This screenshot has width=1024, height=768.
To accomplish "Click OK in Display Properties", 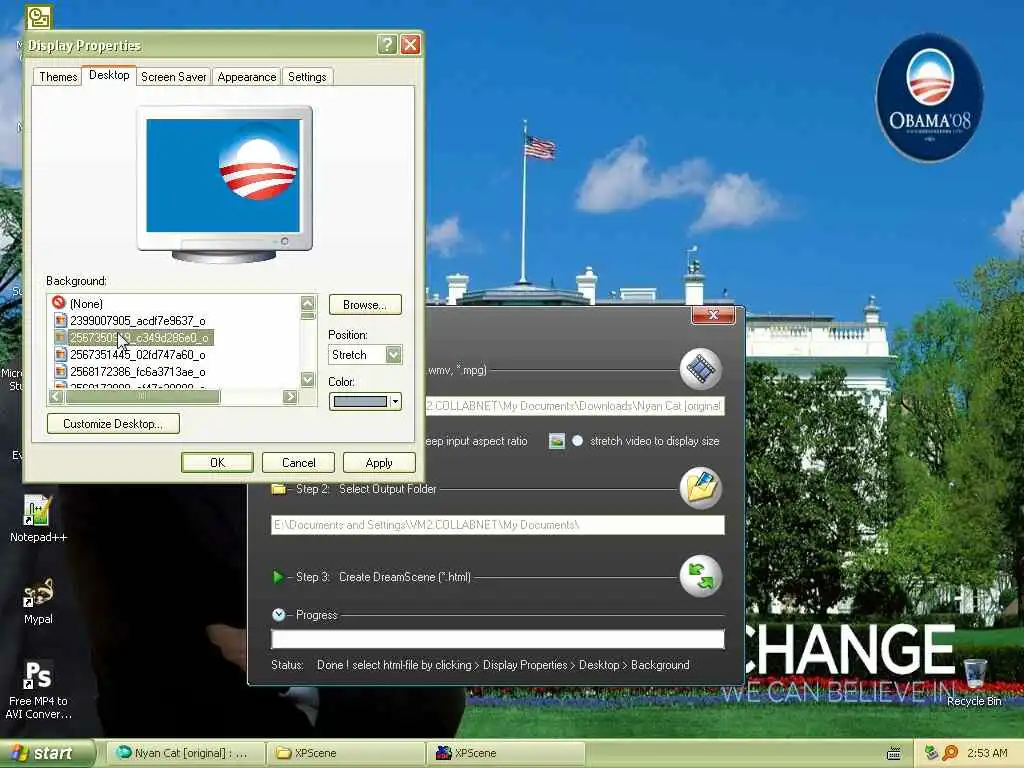I will [x=217, y=462].
